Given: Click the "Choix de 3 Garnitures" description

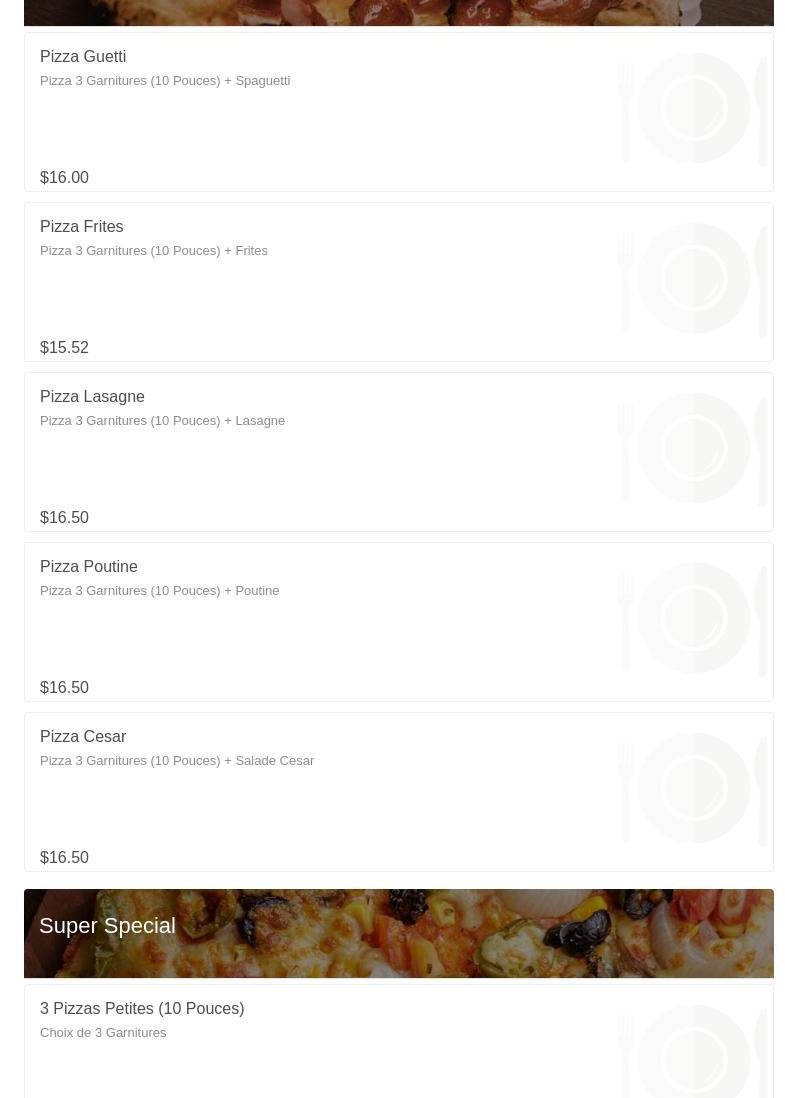Looking at the screenshot, I should (x=103, y=1033).
